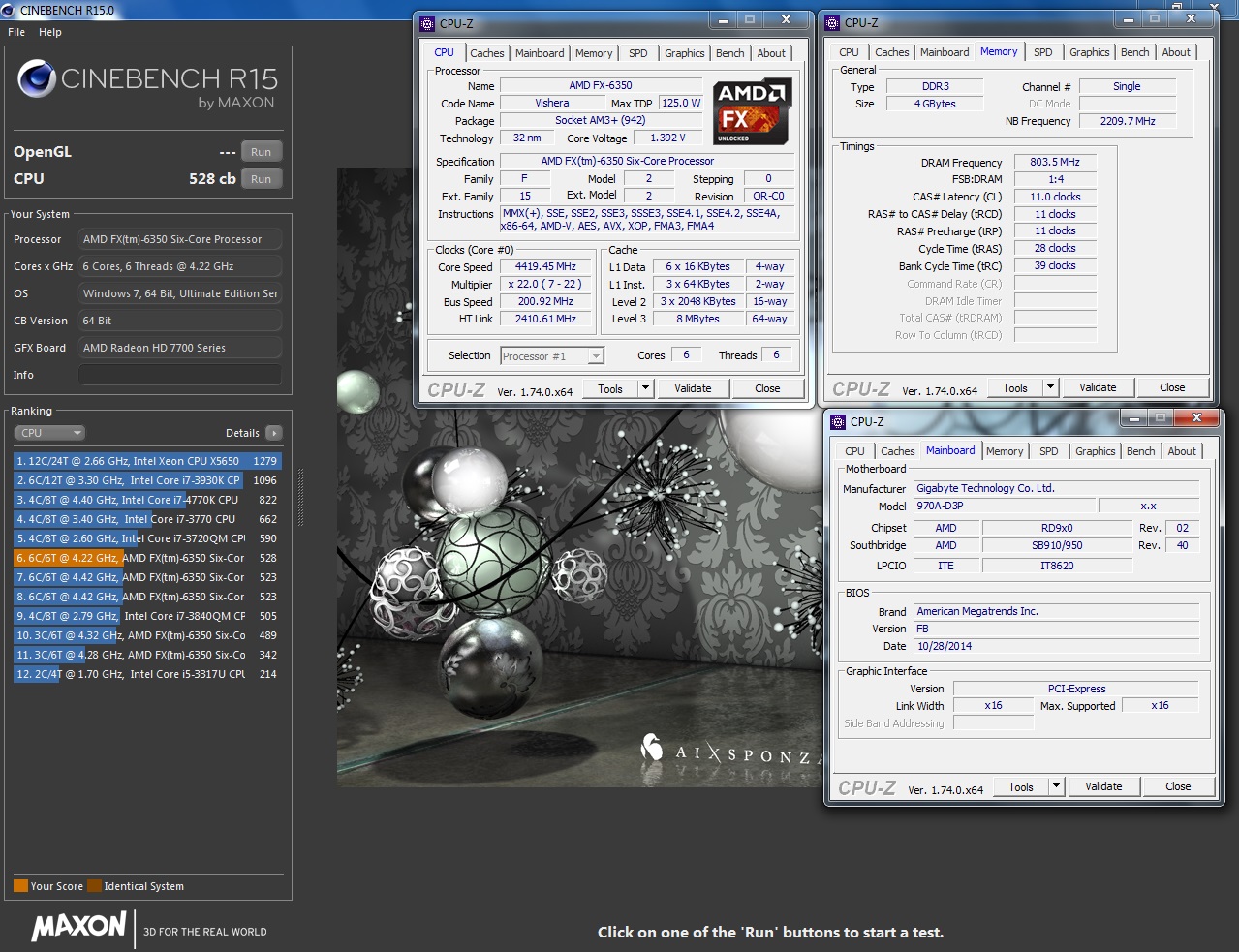
Task: Click the Core Speed value 4419.45 MHz
Action: click(x=545, y=266)
